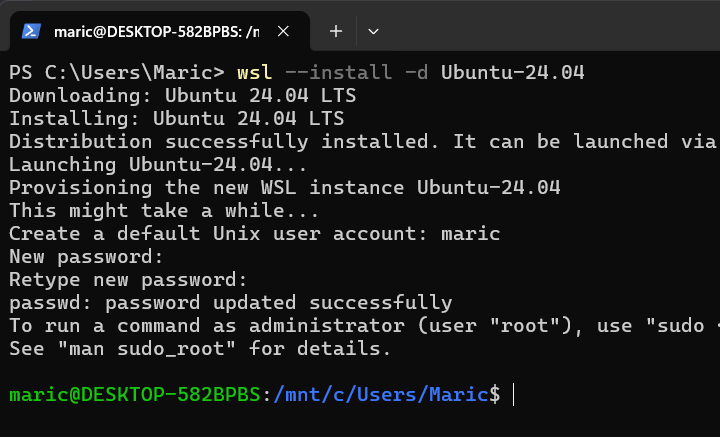The image size is (720, 437).
Task: Click at the bash prompt cursor
Action: pyautogui.click(x=513, y=395)
